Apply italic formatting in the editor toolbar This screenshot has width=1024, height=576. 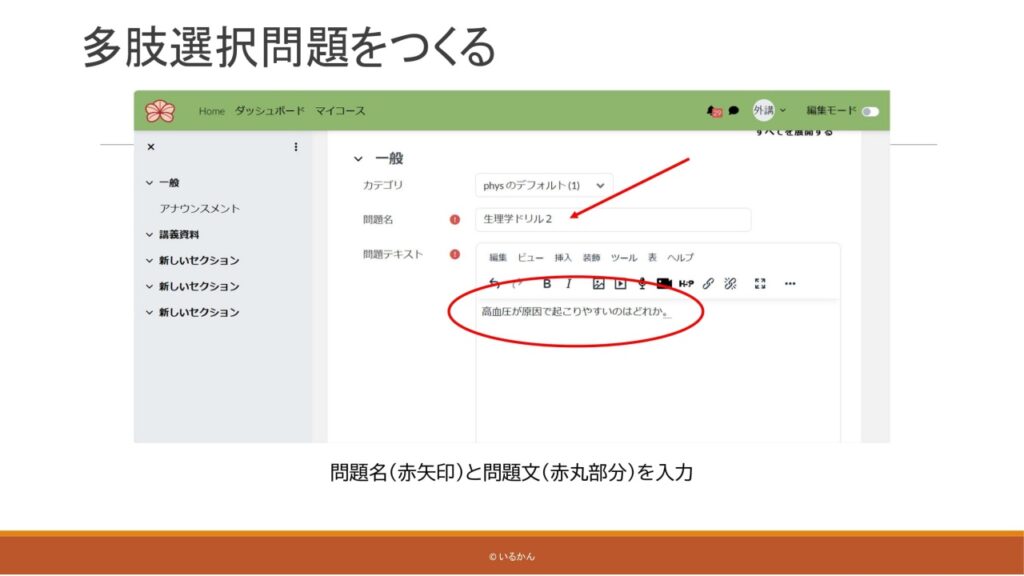(x=569, y=283)
